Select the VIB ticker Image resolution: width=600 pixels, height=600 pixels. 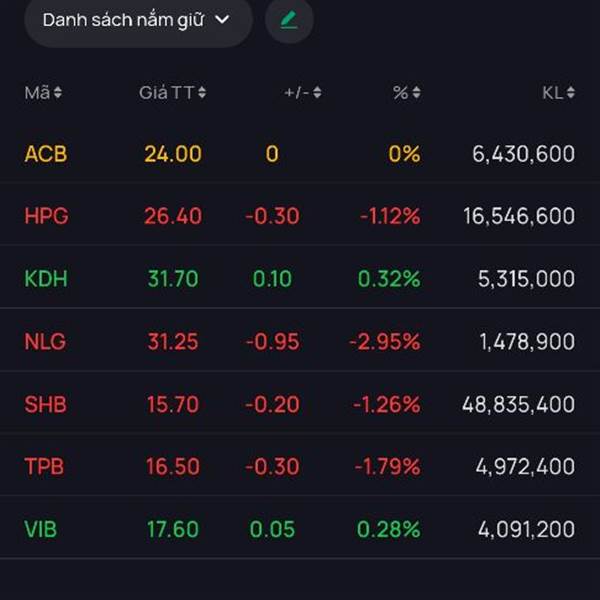[x=41, y=529]
